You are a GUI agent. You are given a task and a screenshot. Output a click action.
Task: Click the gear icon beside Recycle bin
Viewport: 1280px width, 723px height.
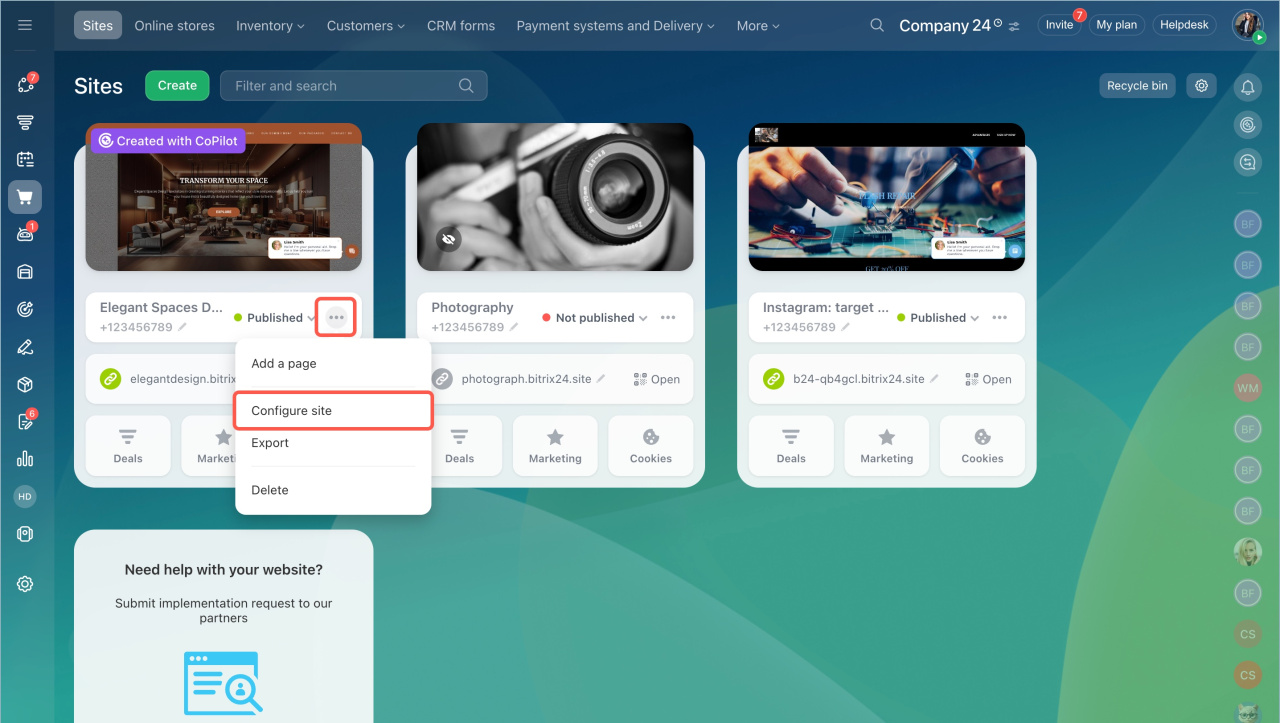tap(1201, 86)
